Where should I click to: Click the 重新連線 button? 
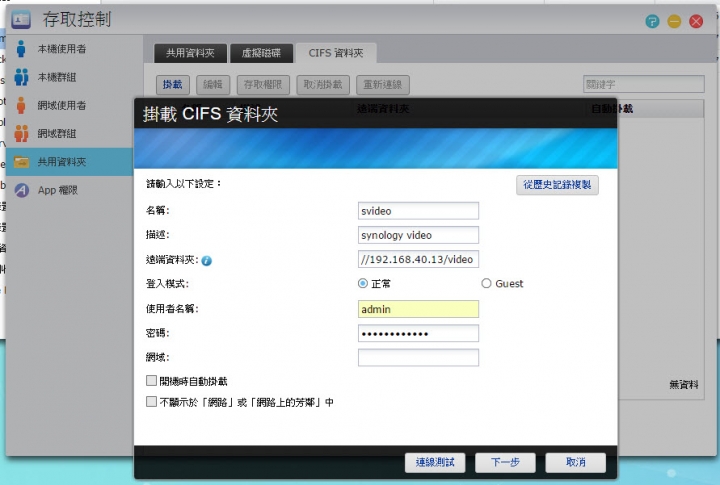point(382,85)
